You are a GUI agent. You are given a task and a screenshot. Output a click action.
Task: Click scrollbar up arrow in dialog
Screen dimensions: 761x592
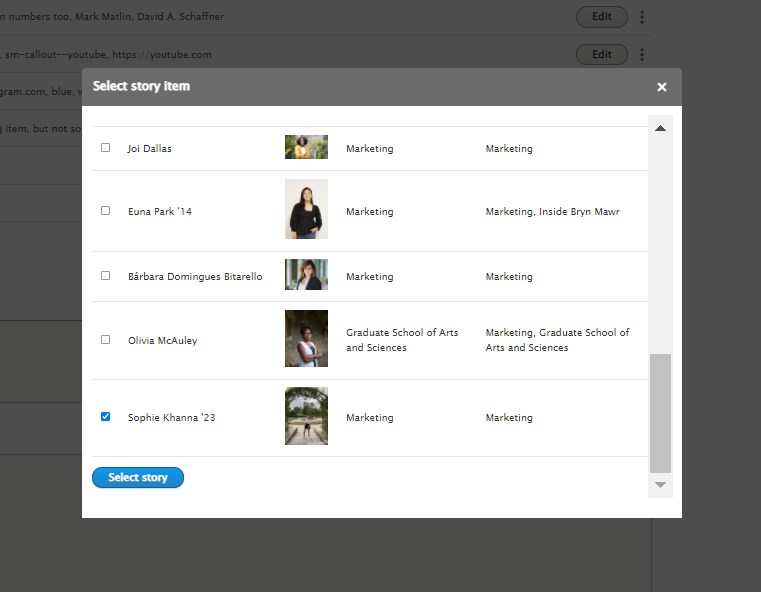coord(660,128)
